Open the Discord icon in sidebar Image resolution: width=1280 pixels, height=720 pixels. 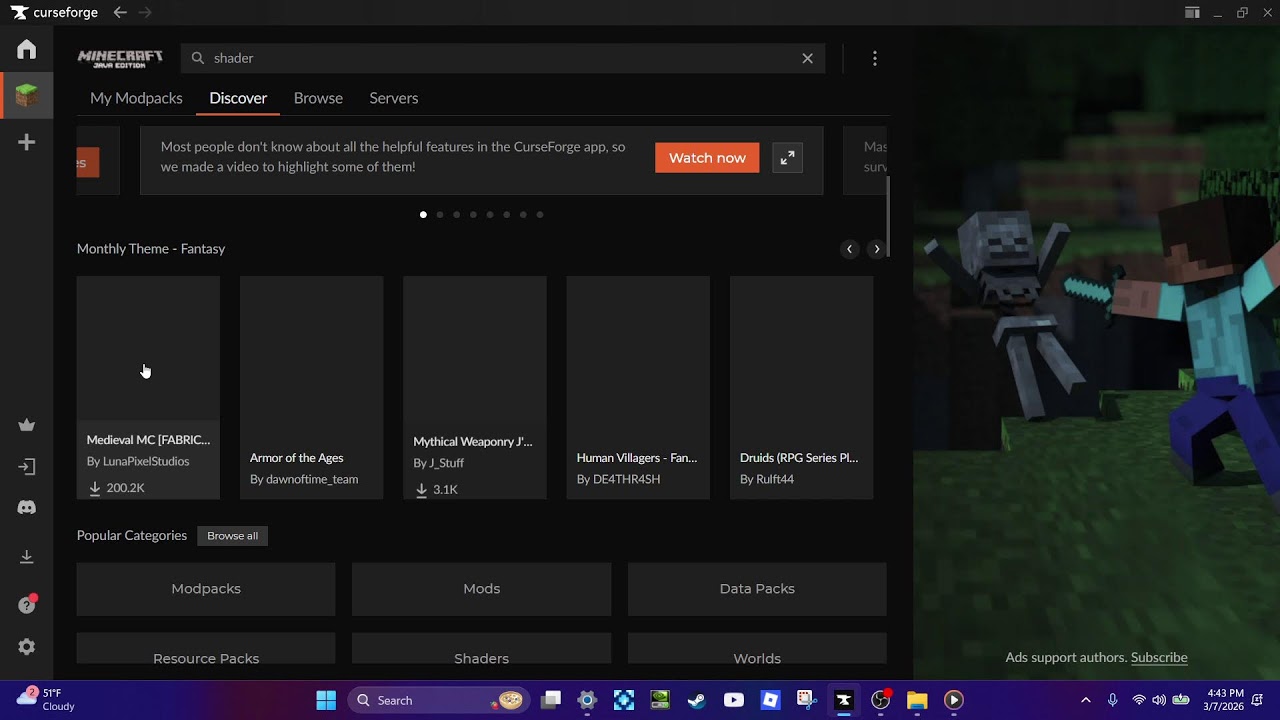pyautogui.click(x=27, y=508)
